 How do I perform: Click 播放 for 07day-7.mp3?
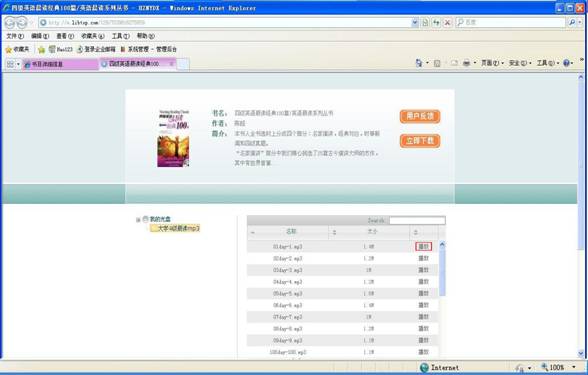pos(423,317)
